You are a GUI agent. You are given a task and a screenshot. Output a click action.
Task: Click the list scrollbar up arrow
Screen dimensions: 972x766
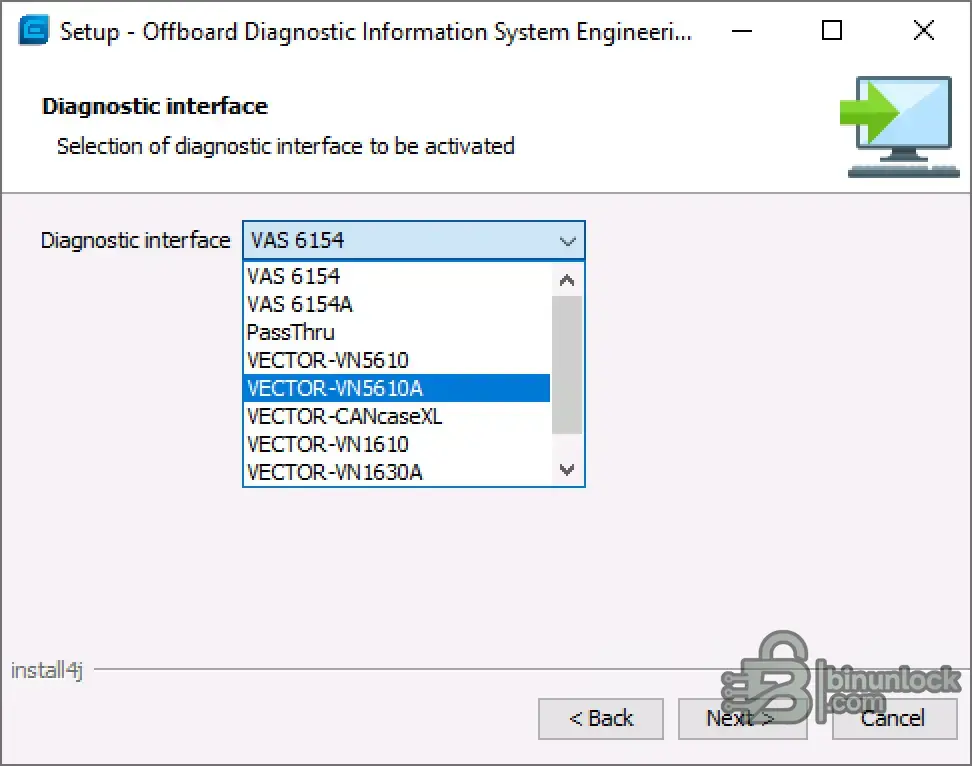point(567,280)
